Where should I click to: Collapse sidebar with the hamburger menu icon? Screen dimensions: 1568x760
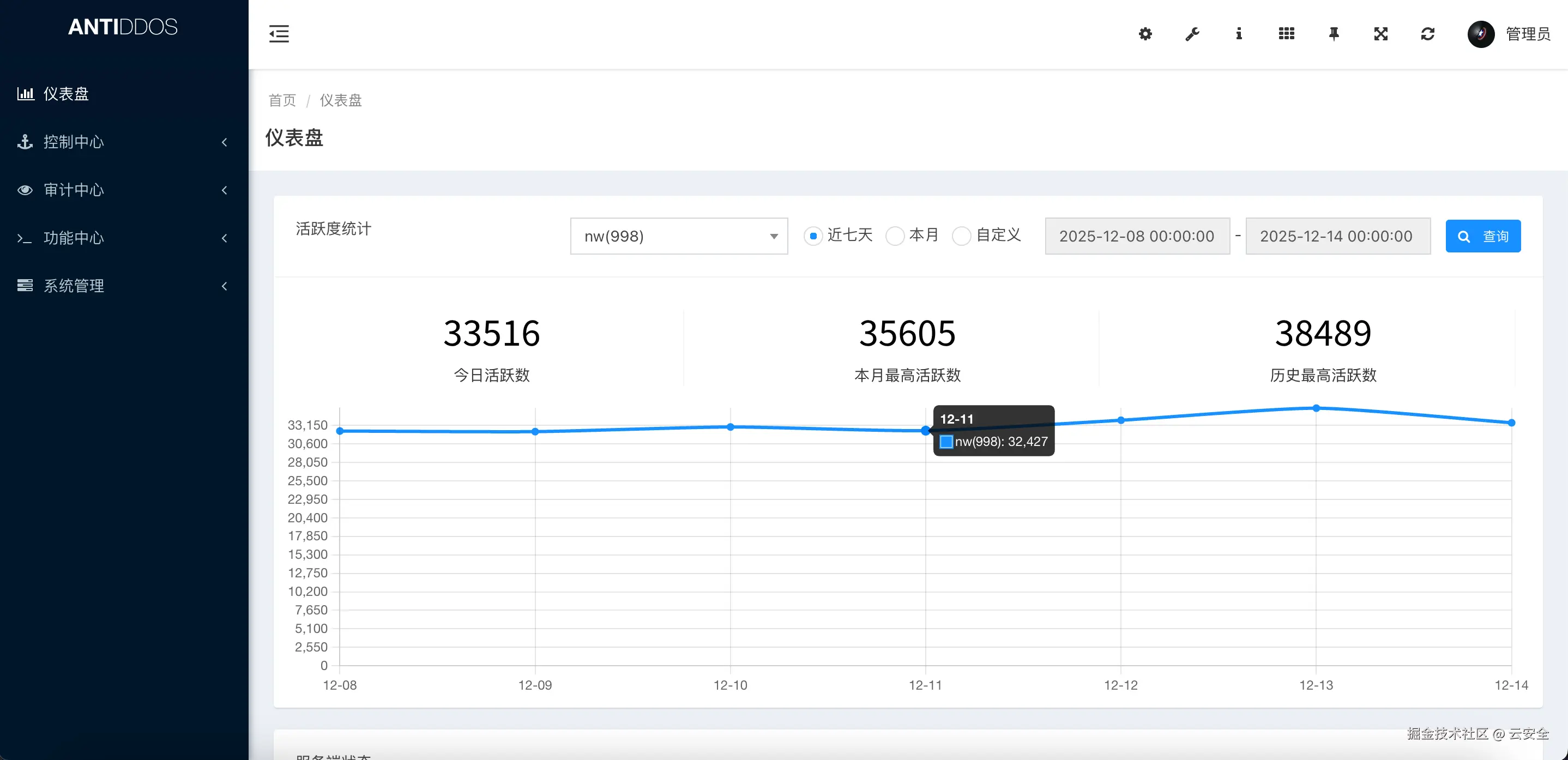point(279,34)
